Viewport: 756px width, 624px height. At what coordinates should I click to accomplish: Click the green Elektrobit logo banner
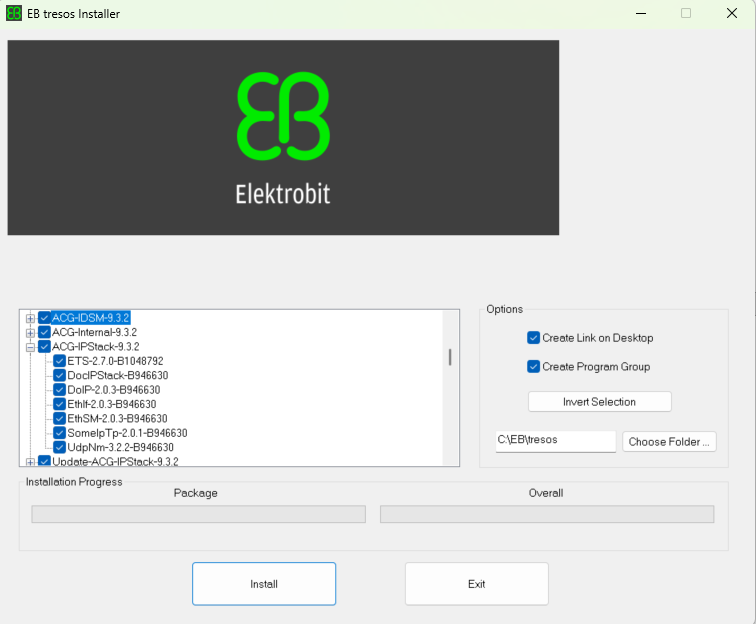pos(283,138)
